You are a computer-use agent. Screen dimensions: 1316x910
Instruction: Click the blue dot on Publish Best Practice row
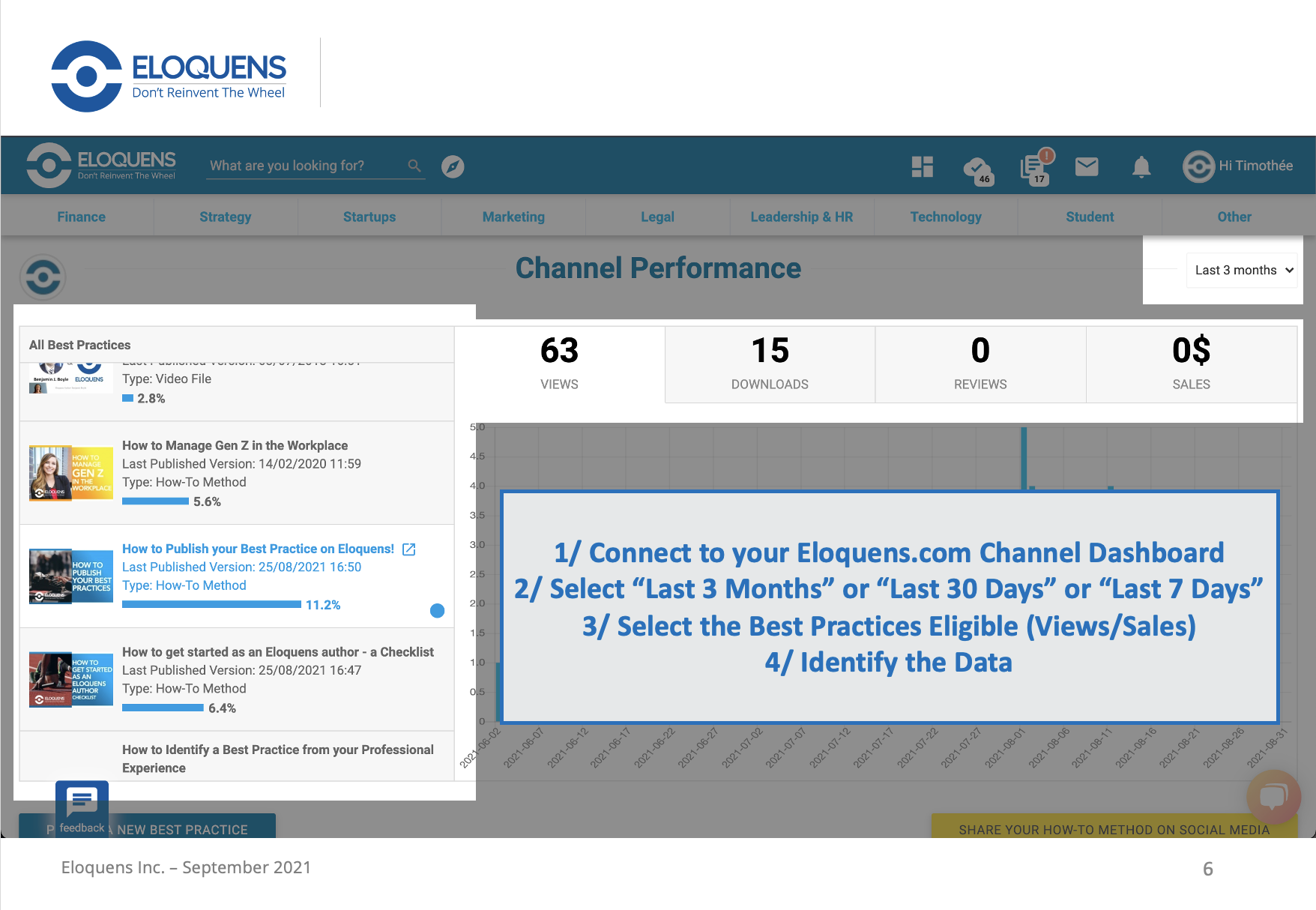pyautogui.click(x=438, y=611)
